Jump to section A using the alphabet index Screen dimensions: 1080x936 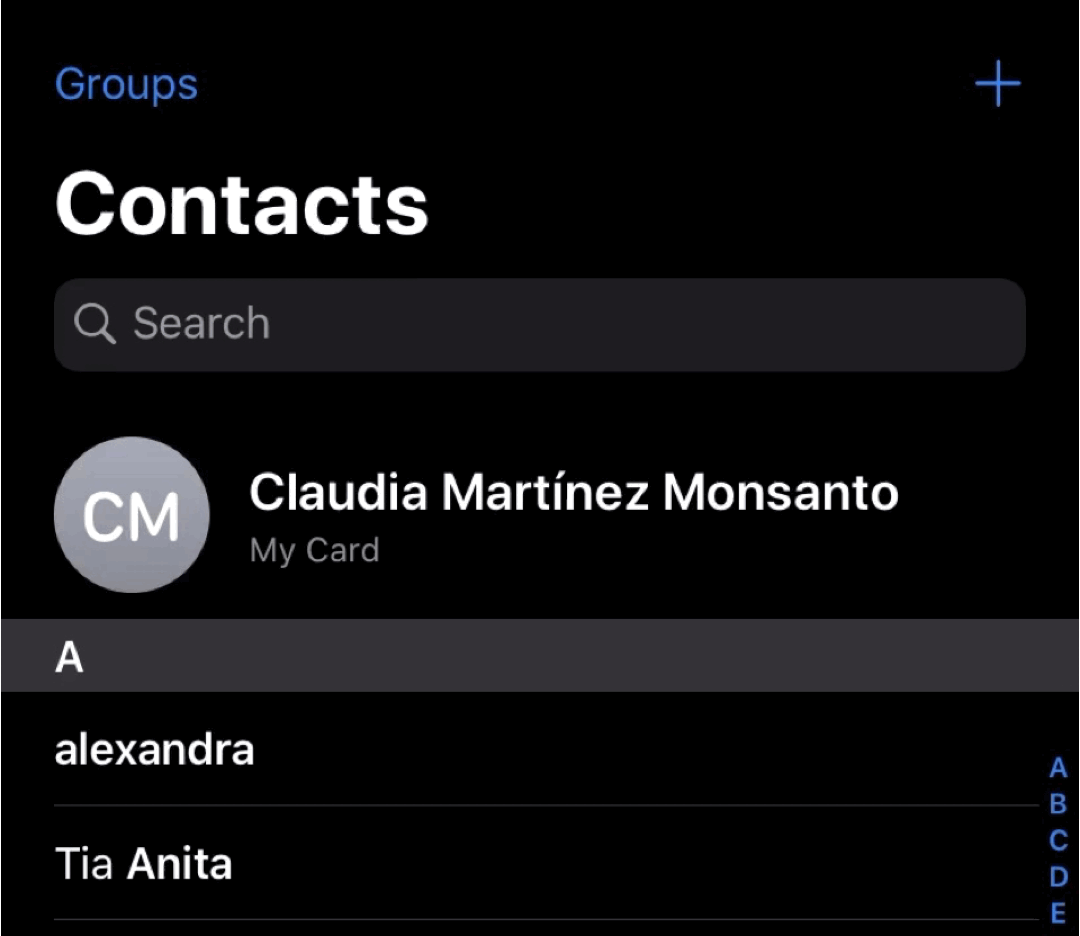tap(1058, 769)
